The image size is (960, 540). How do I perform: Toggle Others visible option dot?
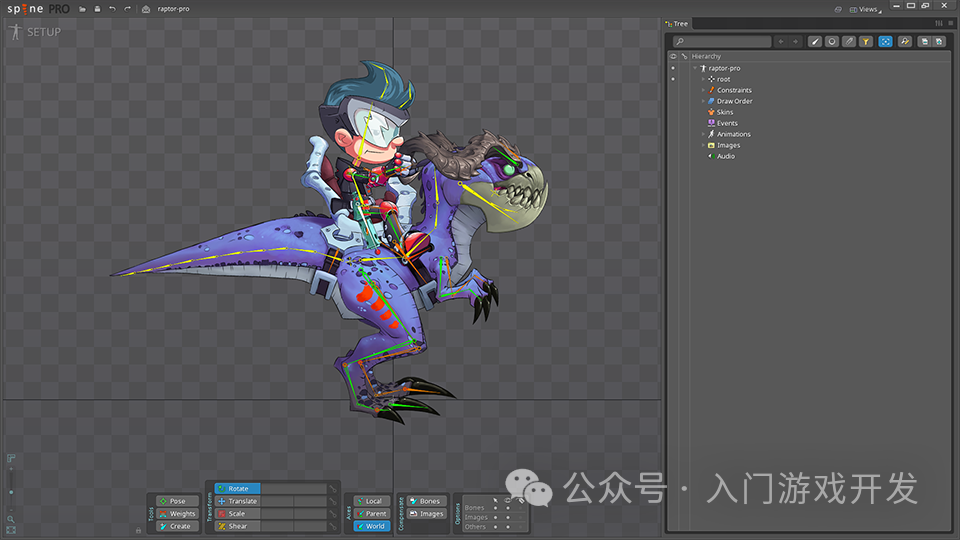click(x=508, y=527)
